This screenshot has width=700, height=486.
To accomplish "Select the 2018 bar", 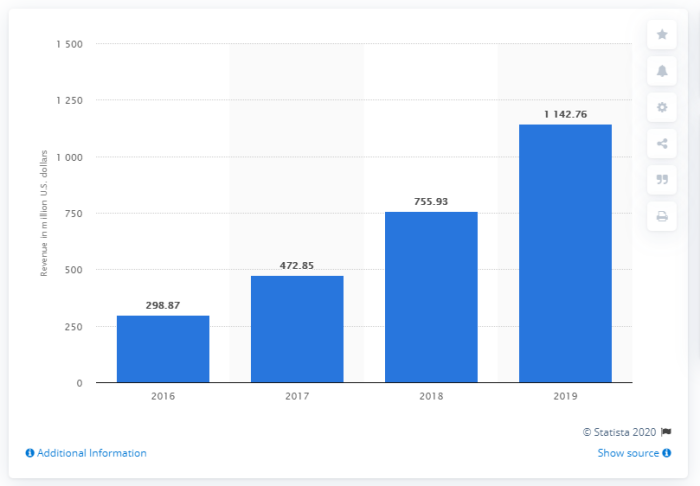I will [431, 297].
